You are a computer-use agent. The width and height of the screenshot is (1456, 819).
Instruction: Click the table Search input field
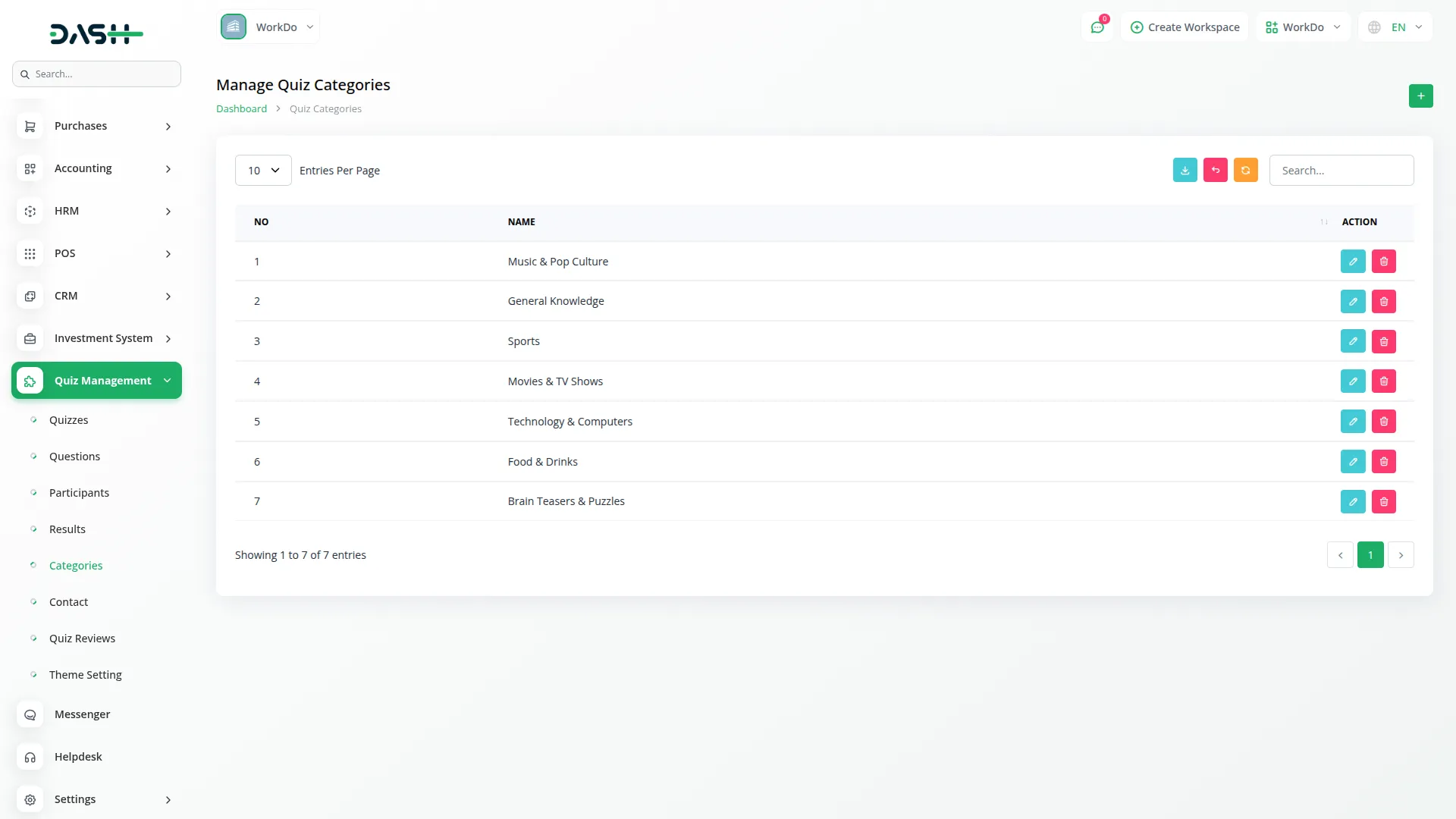[x=1341, y=170]
